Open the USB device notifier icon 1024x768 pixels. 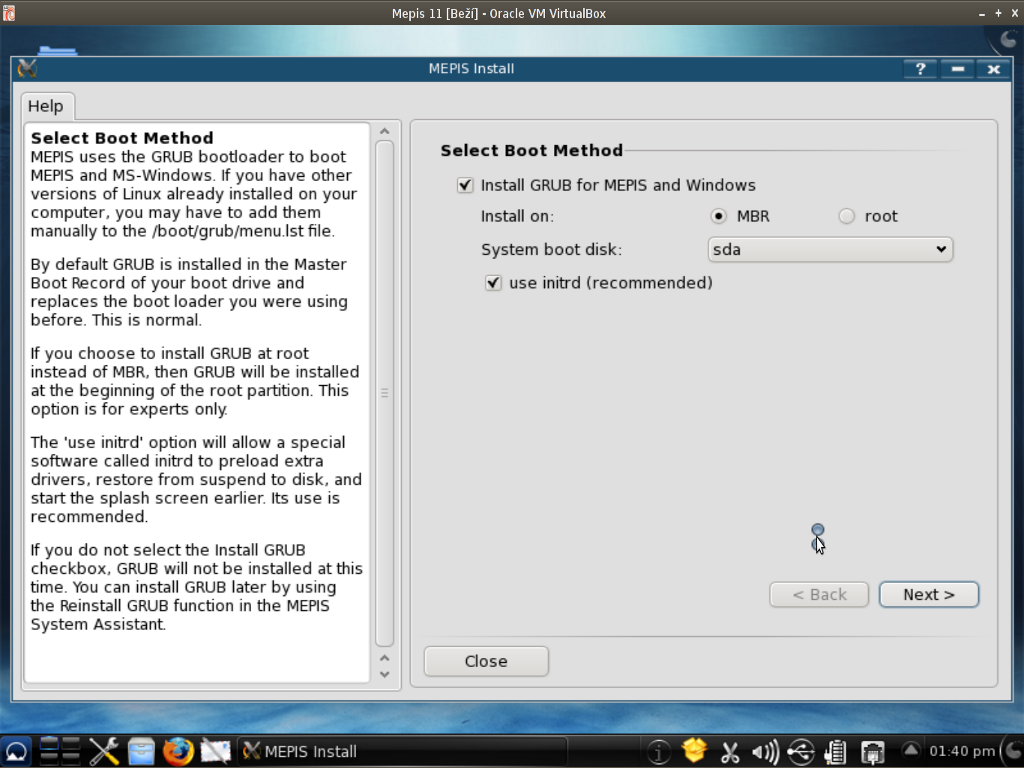[800, 752]
